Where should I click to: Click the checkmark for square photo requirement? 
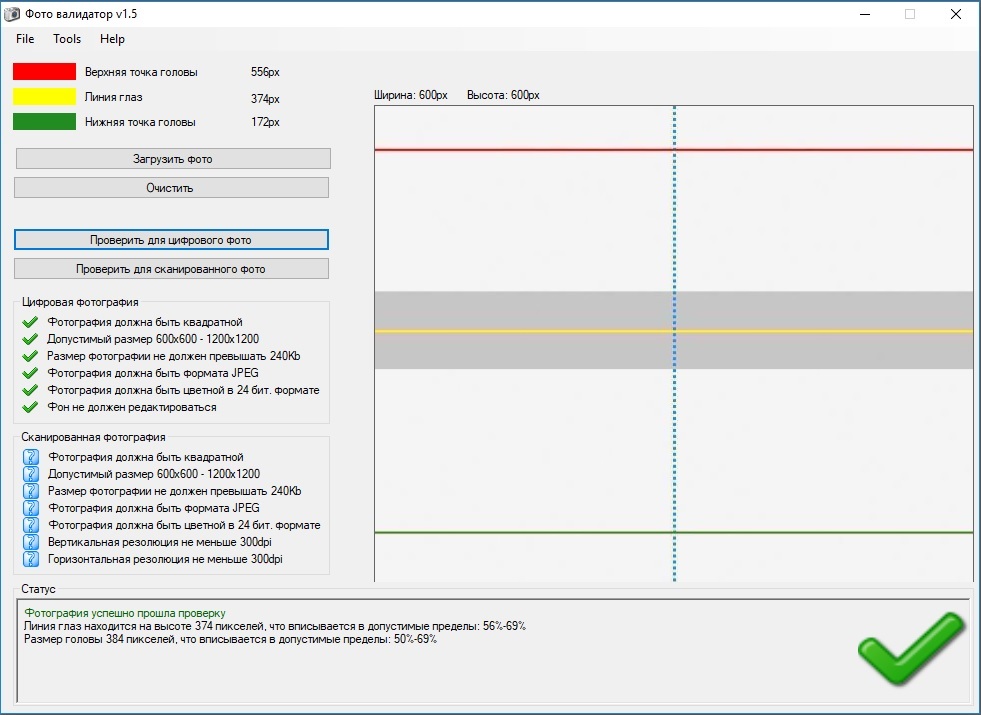click(x=30, y=323)
